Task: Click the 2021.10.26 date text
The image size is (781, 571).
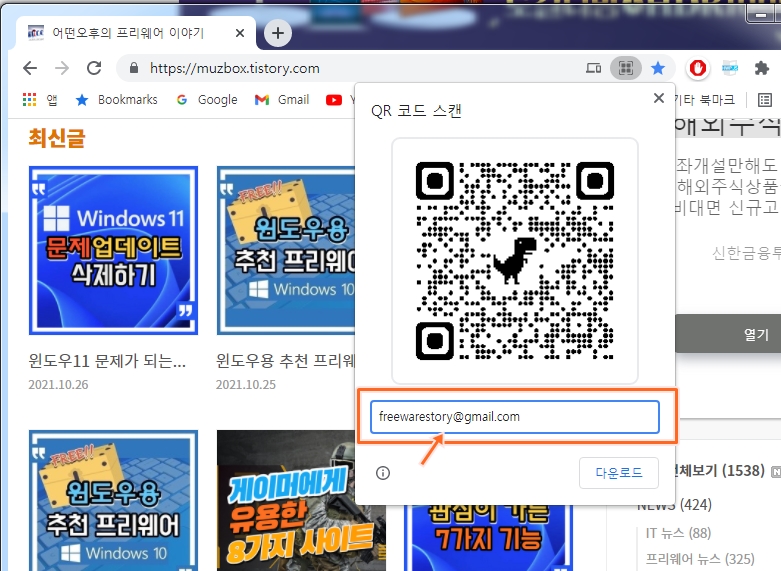Action: click(x=58, y=385)
